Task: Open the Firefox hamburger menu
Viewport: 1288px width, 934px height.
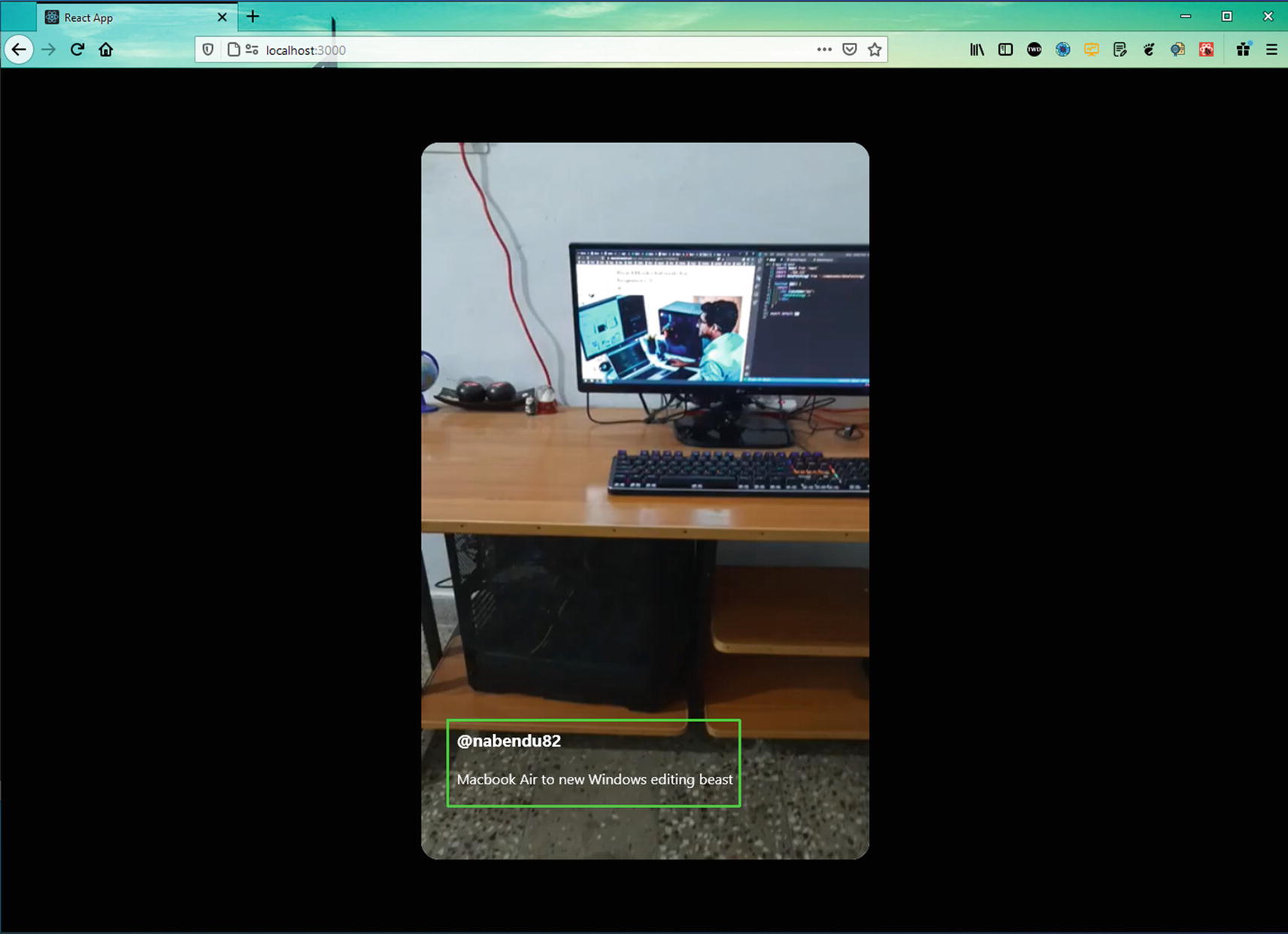Action: pyautogui.click(x=1271, y=50)
